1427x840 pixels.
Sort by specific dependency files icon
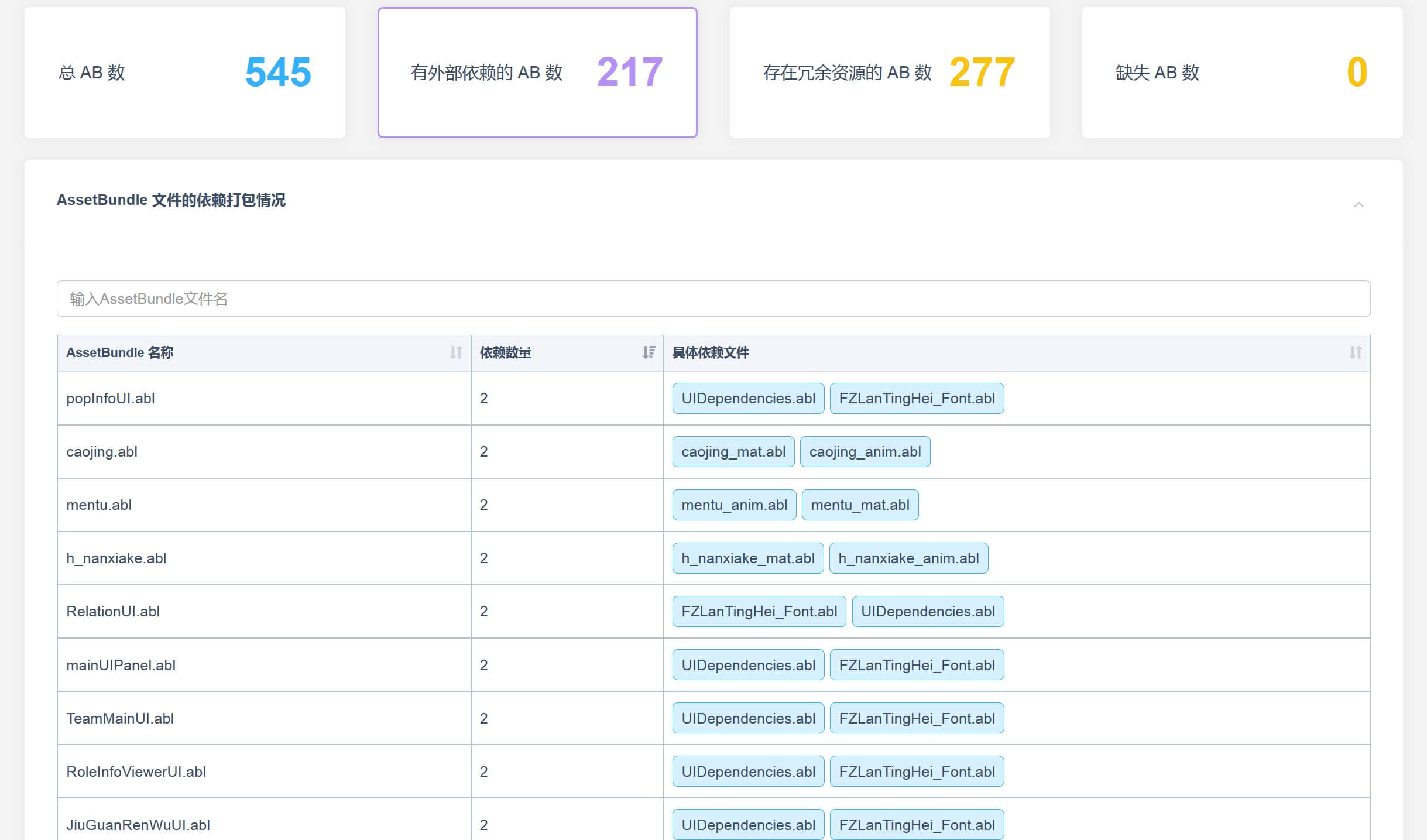click(x=1356, y=352)
